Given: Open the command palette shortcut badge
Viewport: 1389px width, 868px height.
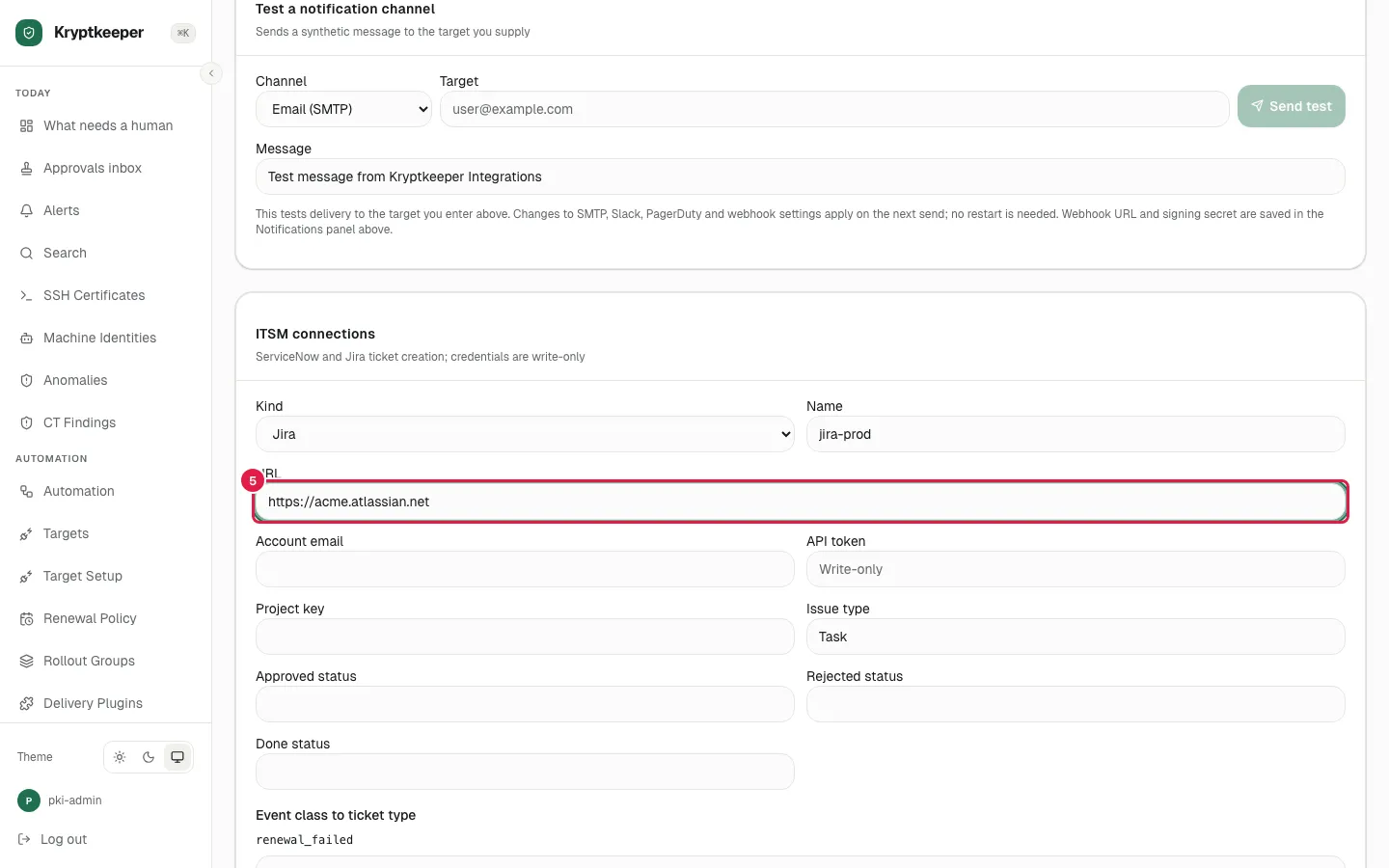Looking at the screenshot, I should tap(183, 33).
